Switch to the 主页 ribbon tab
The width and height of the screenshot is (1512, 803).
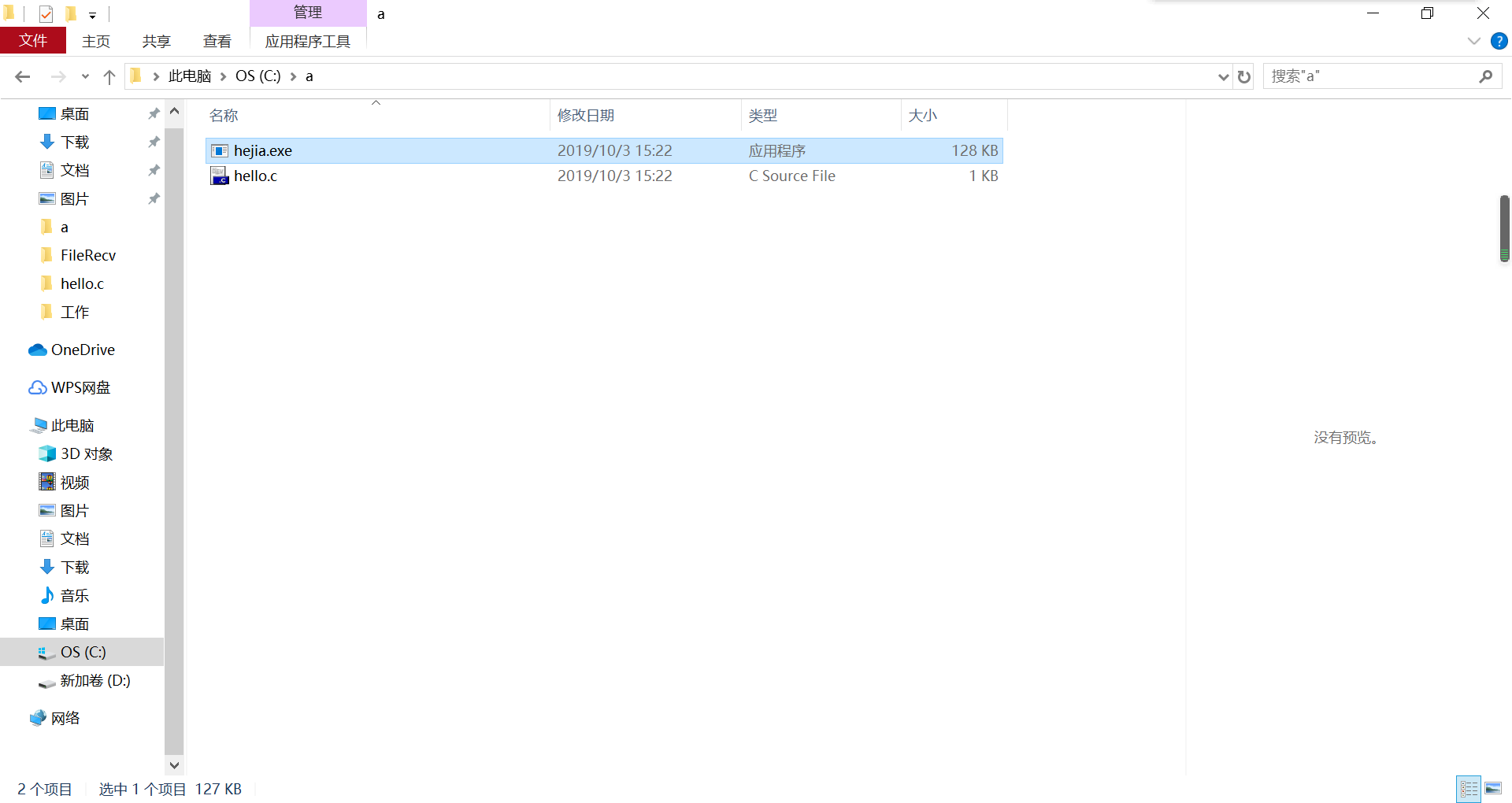pyautogui.click(x=96, y=41)
